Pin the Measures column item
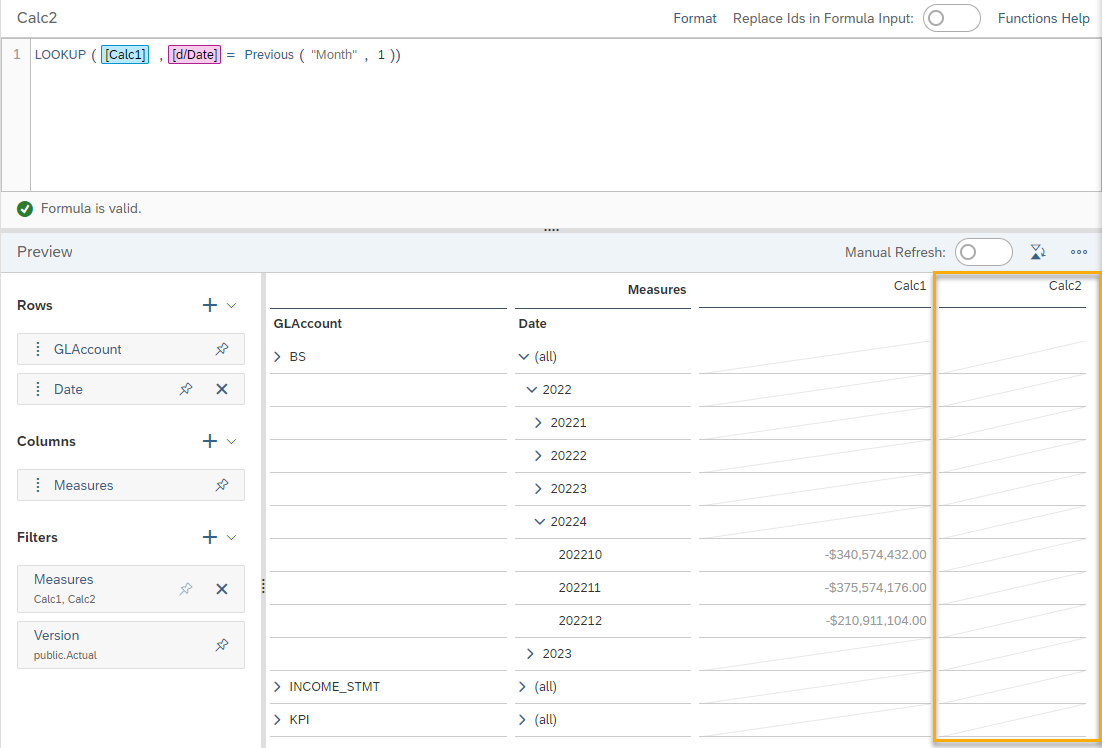1102x748 pixels. pos(221,485)
